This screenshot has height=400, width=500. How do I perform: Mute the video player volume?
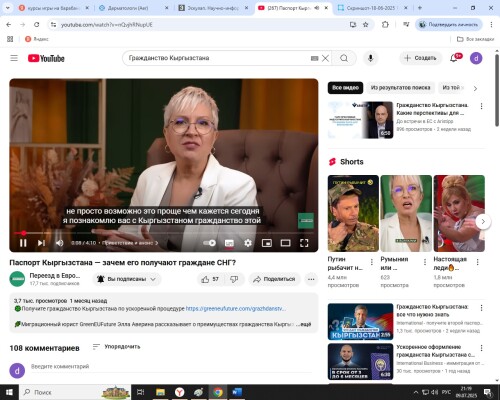[60, 243]
